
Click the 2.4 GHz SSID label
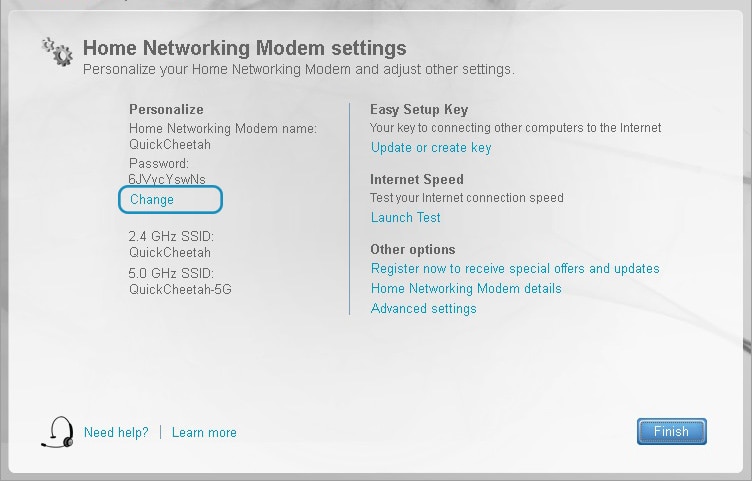tap(172, 237)
